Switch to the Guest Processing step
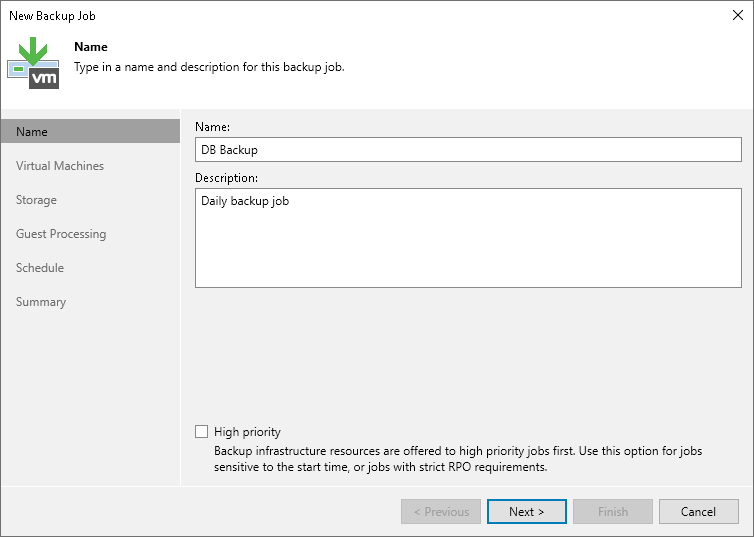Viewport: 754px width, 537px height. coord(61,234)
